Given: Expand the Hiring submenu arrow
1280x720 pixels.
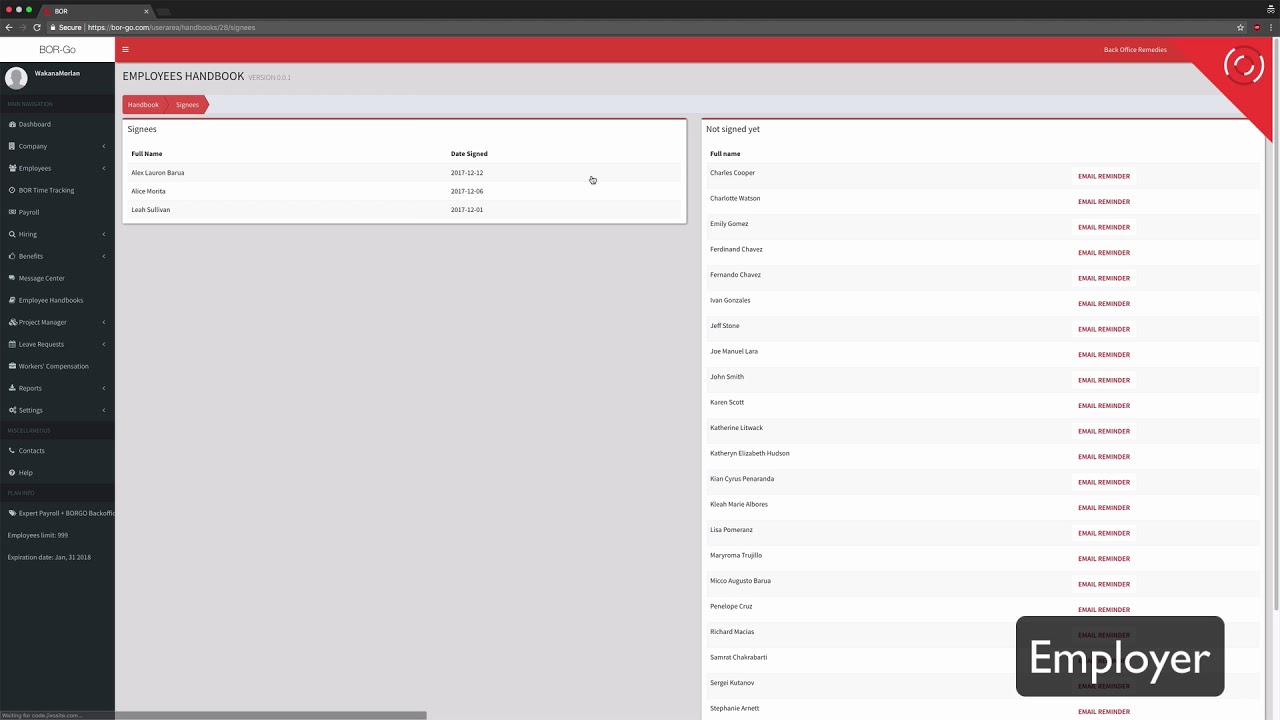Looking at the screenshot, I should pyautogui.click(x=104, y=234).
